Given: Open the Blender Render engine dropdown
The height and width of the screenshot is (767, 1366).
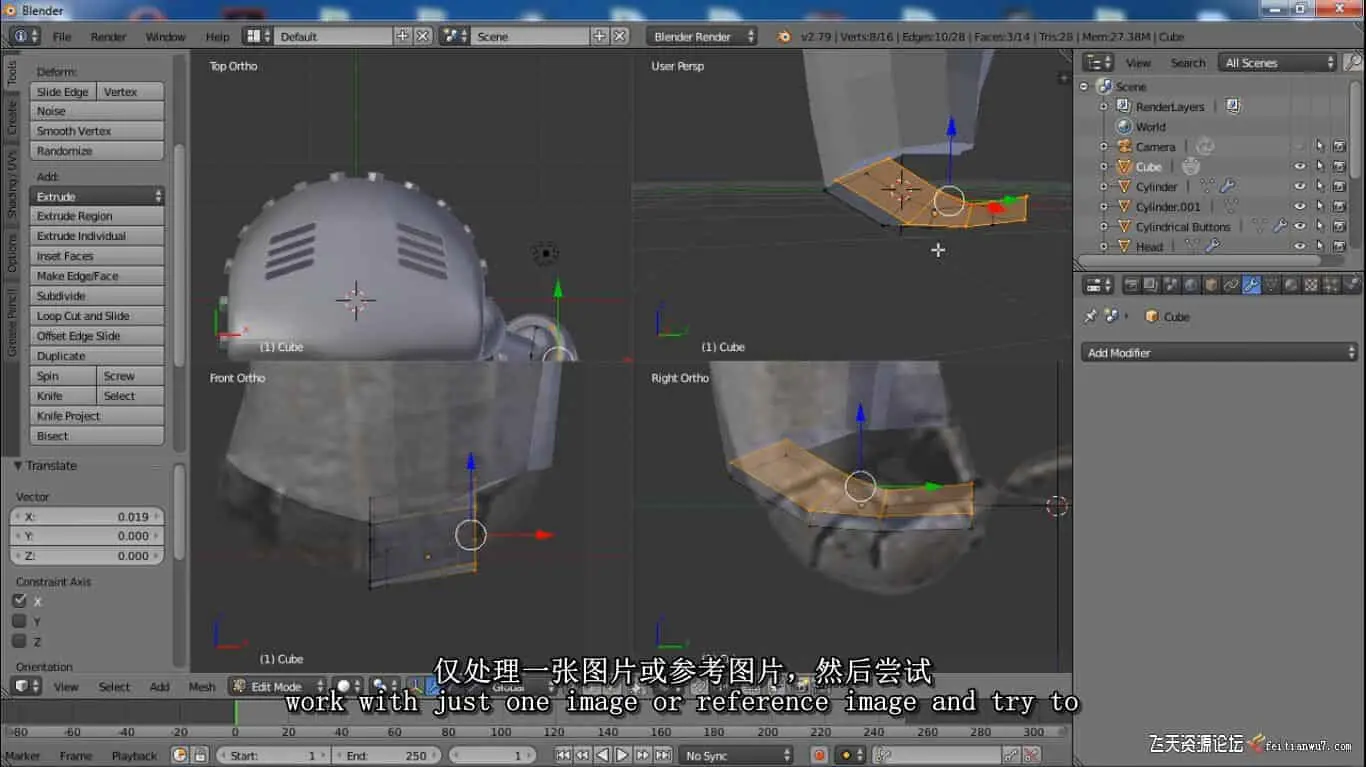Looking at the screenshot, I should point(703,36).
